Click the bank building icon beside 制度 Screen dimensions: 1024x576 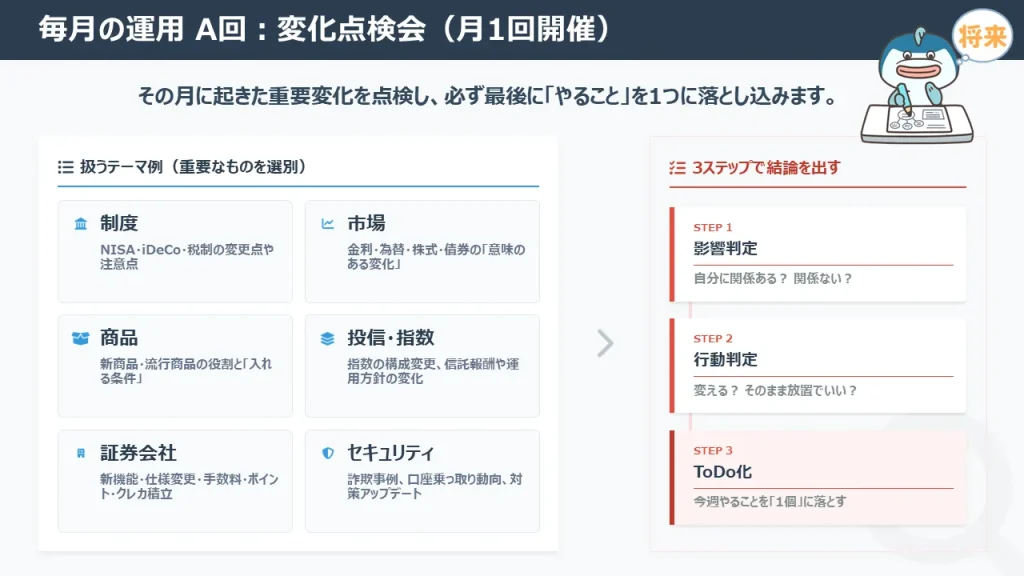[80, 224]
